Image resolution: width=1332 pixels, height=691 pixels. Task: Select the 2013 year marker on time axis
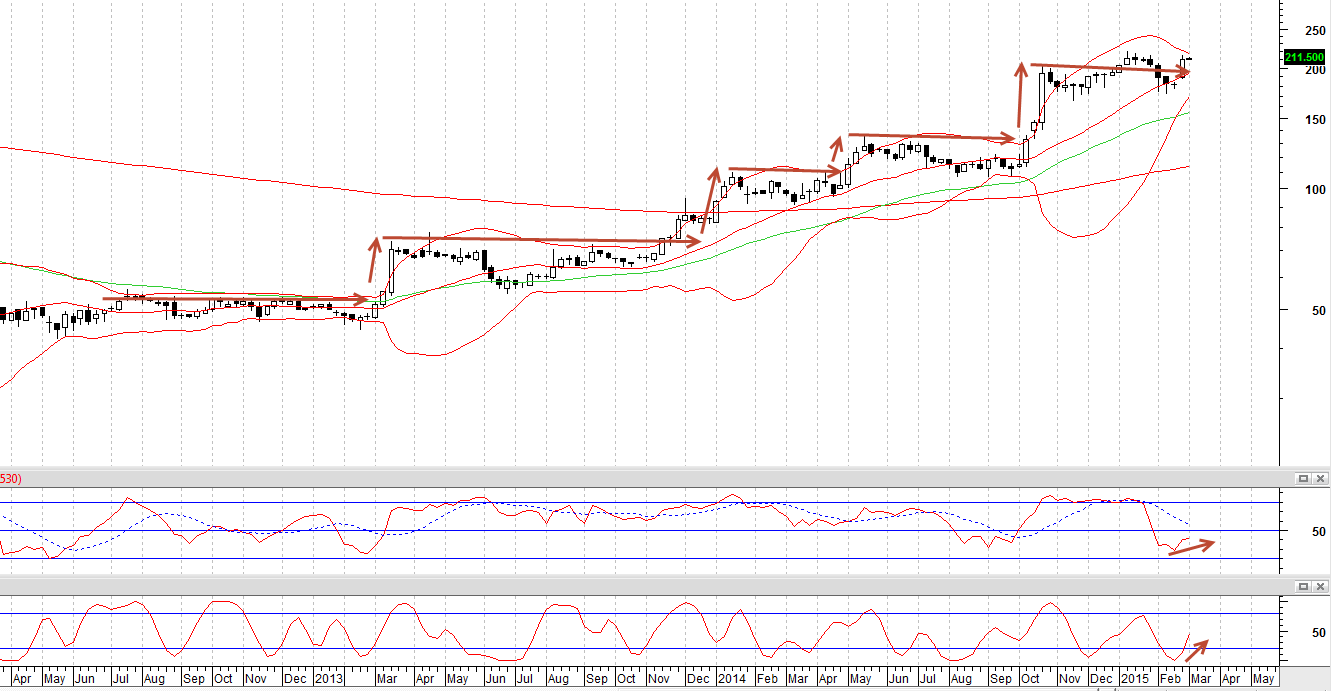[329, 678]
